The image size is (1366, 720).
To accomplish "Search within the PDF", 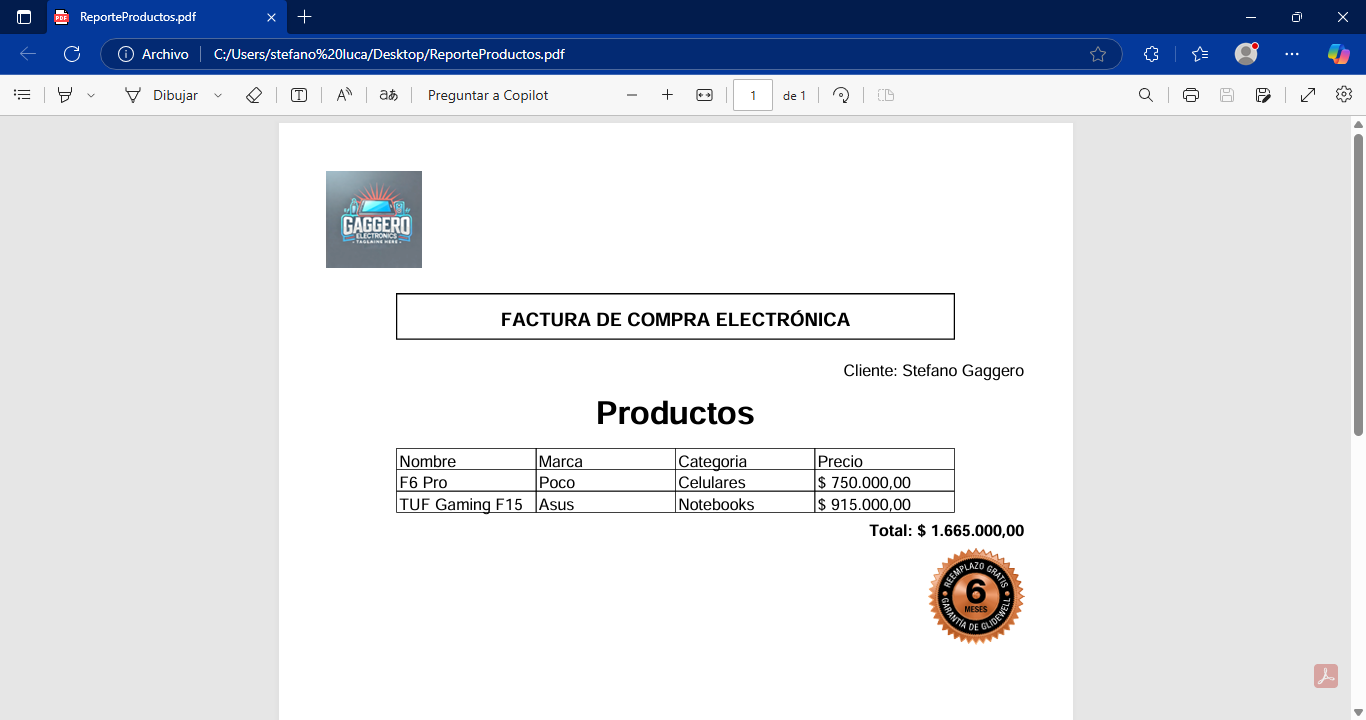I will [x=1146, y=95].
